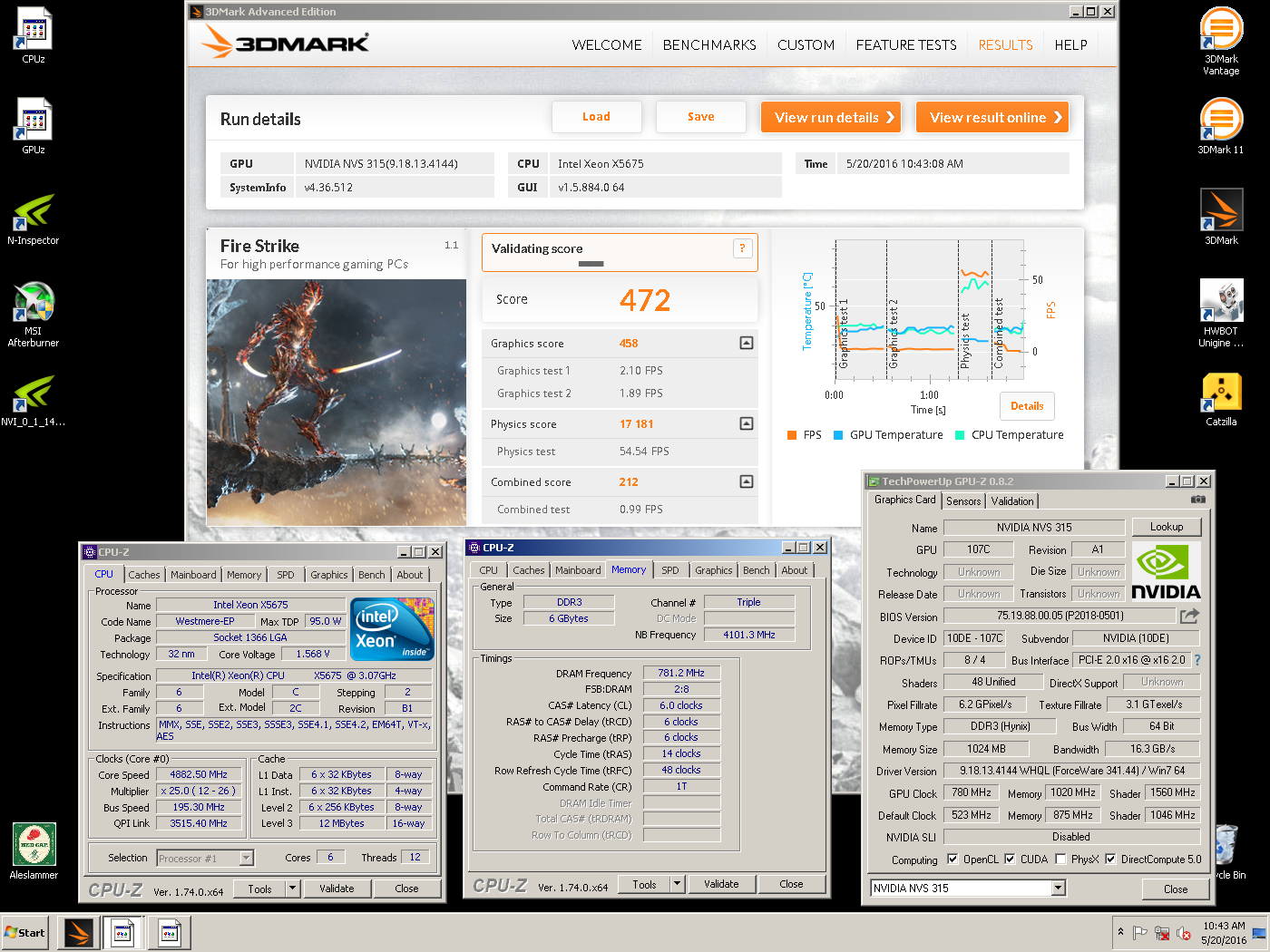Open the CPUz desktop shortcut
This screenshot has width=1270, height=952.
(x=34, y=34)
